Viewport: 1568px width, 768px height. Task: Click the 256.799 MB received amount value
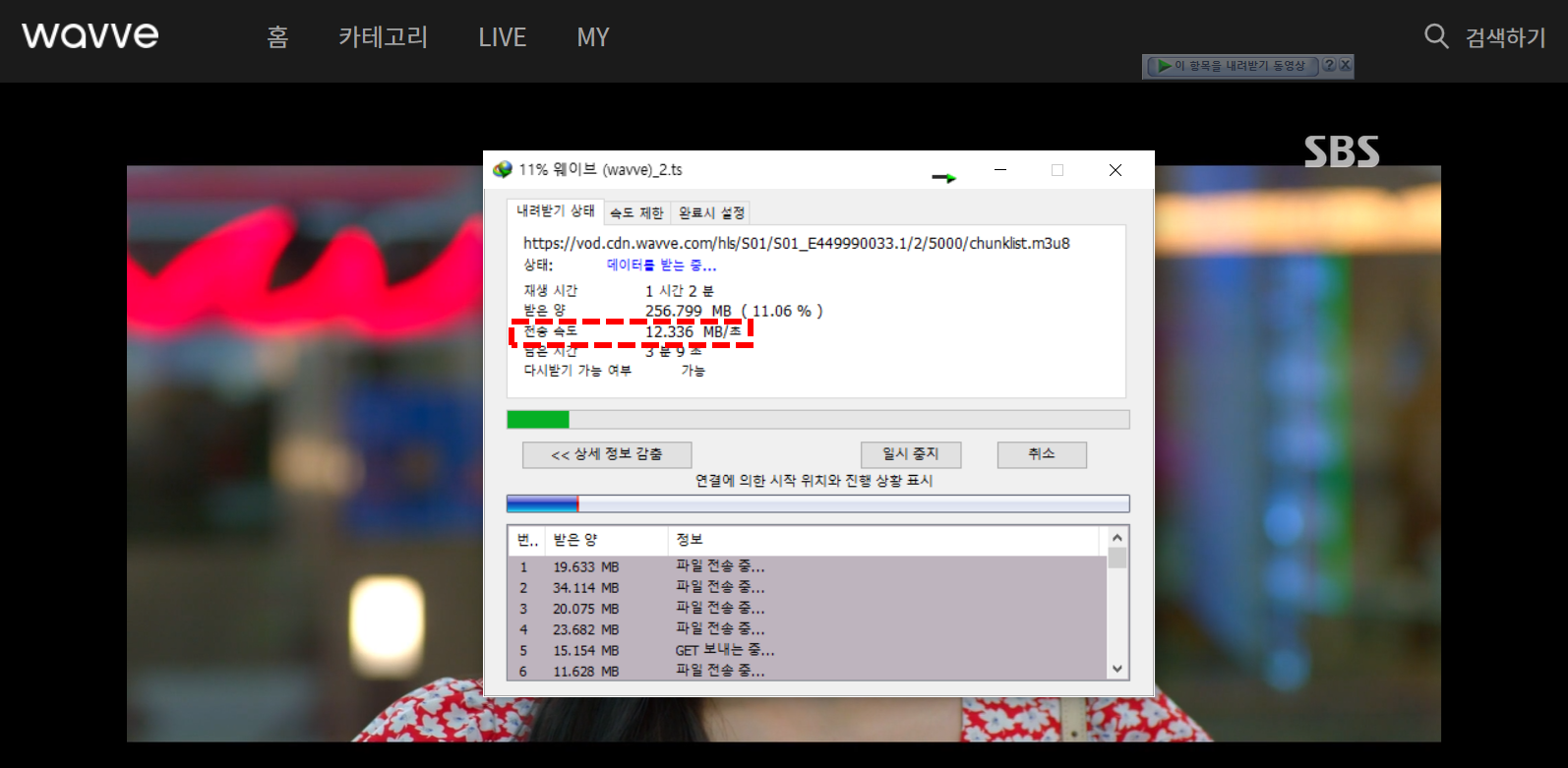(689, 311)
